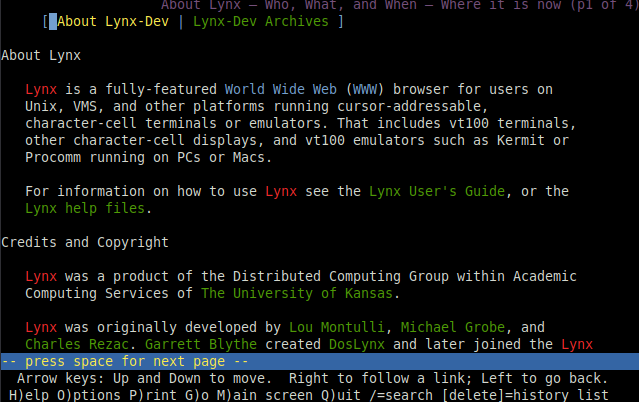Click the red Lynx before 'was originally developed'
The image size is (639, 402).
(x=41, y=327)
